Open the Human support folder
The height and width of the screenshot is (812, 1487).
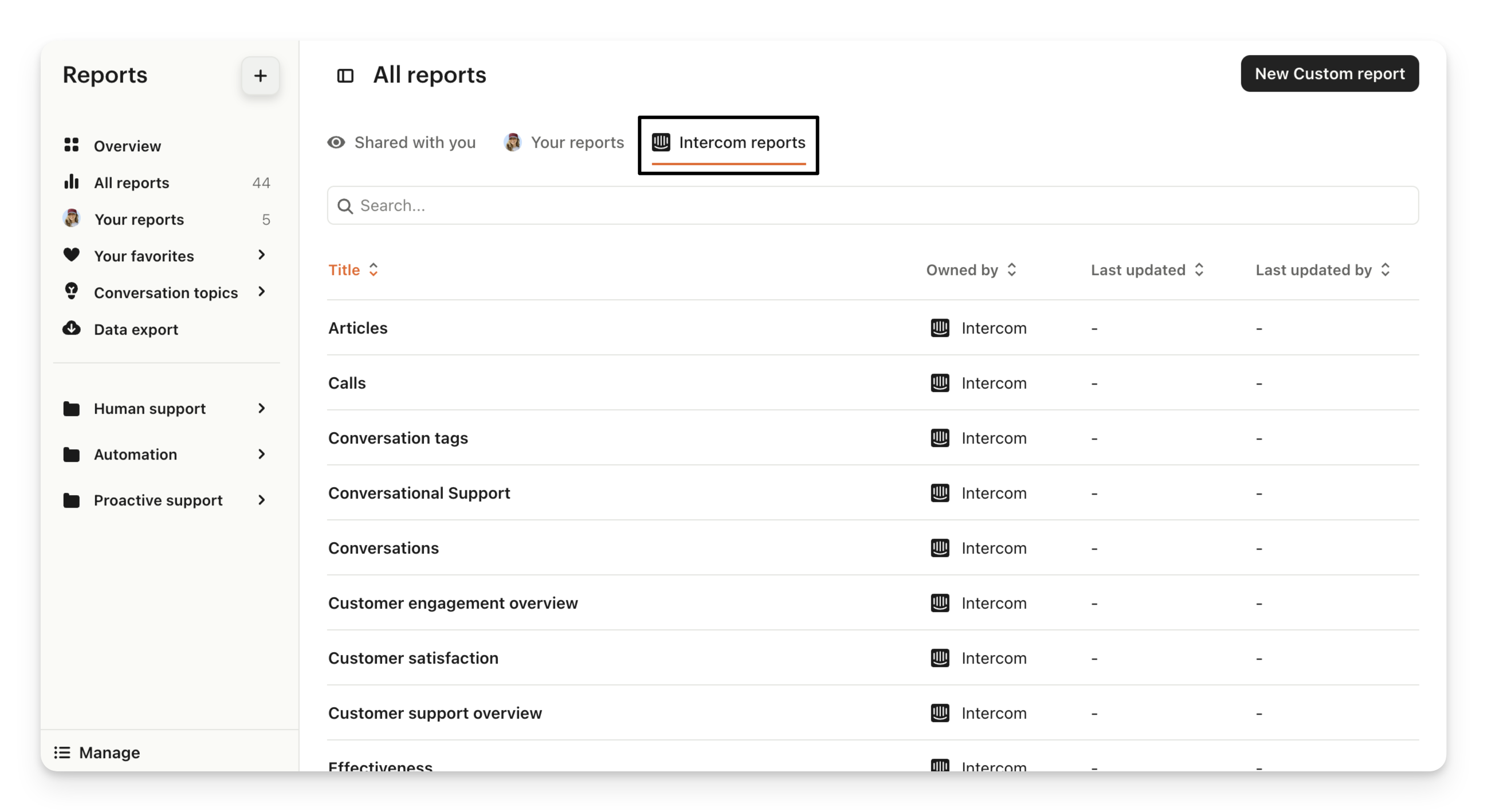point(150,409)
